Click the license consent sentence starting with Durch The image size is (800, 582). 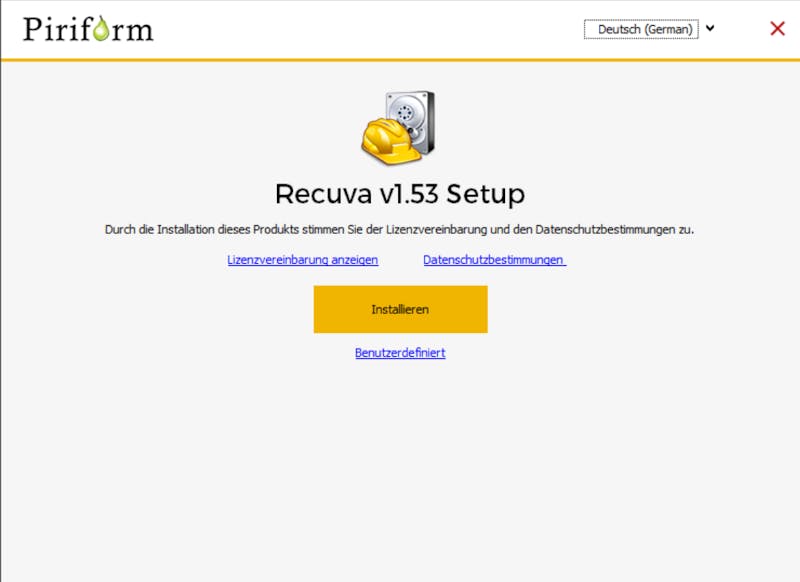pos(399,230)
